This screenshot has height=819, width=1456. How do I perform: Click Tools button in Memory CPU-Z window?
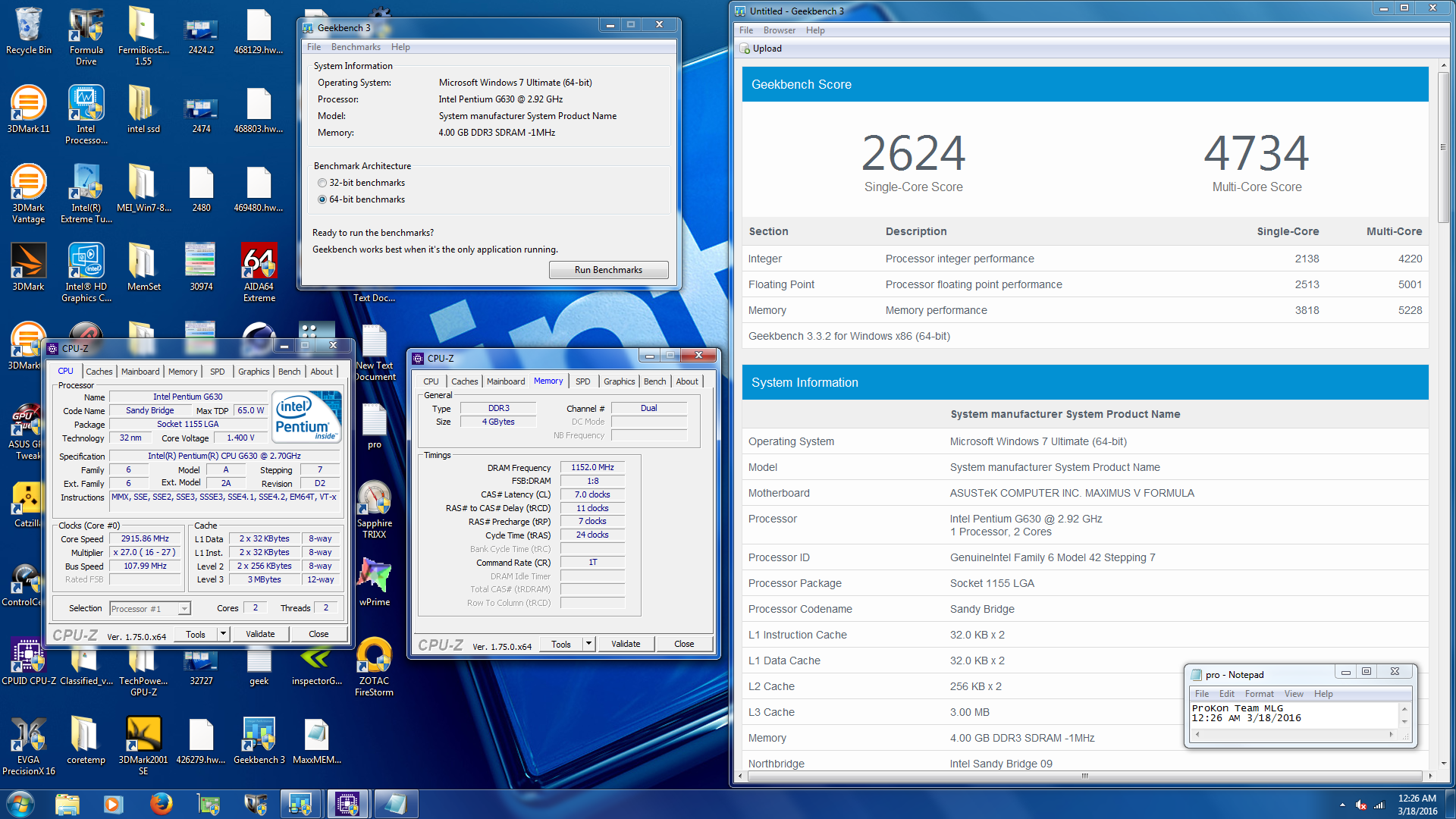(x=561, y=644)
